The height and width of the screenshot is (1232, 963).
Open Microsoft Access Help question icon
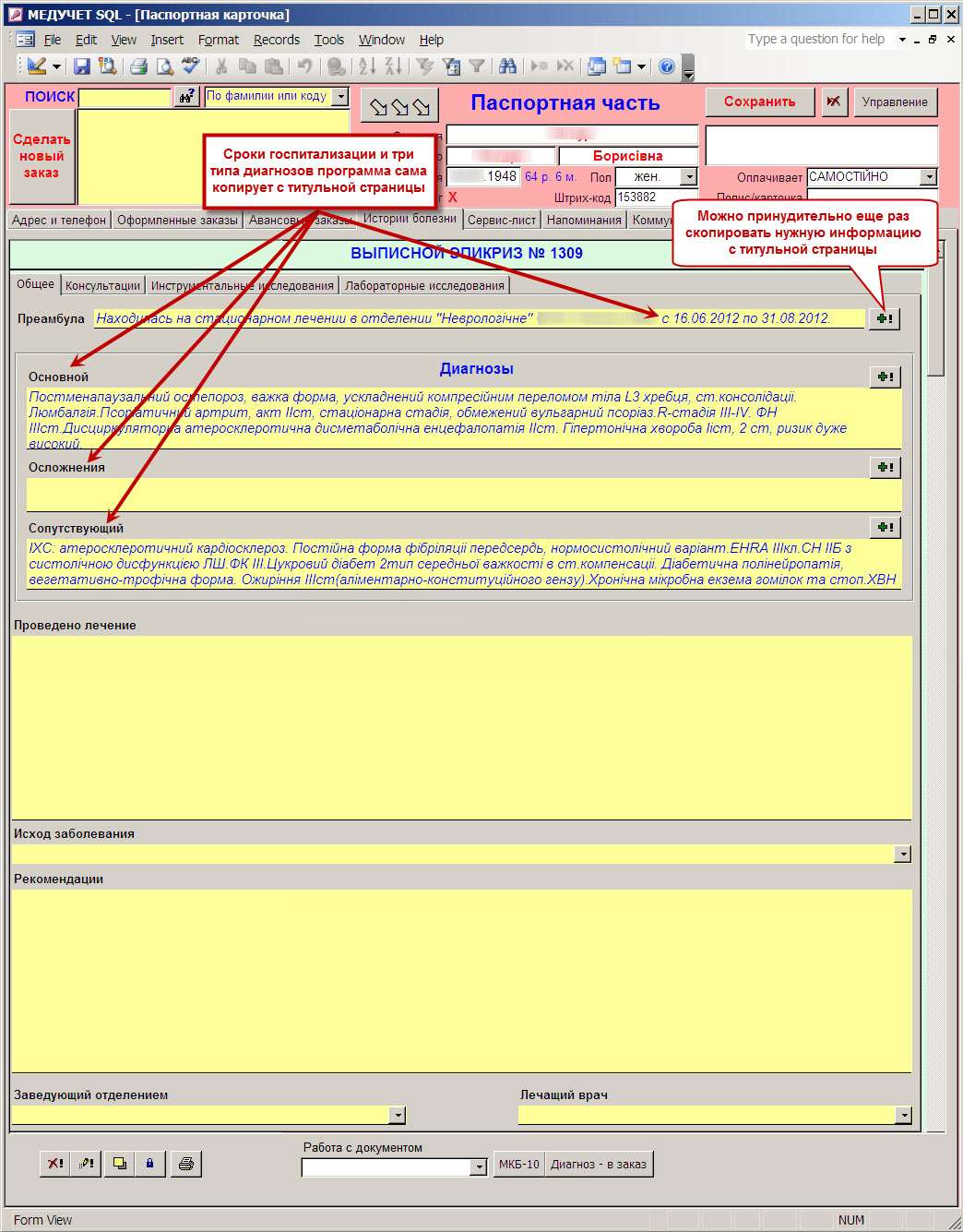point(667,66)
